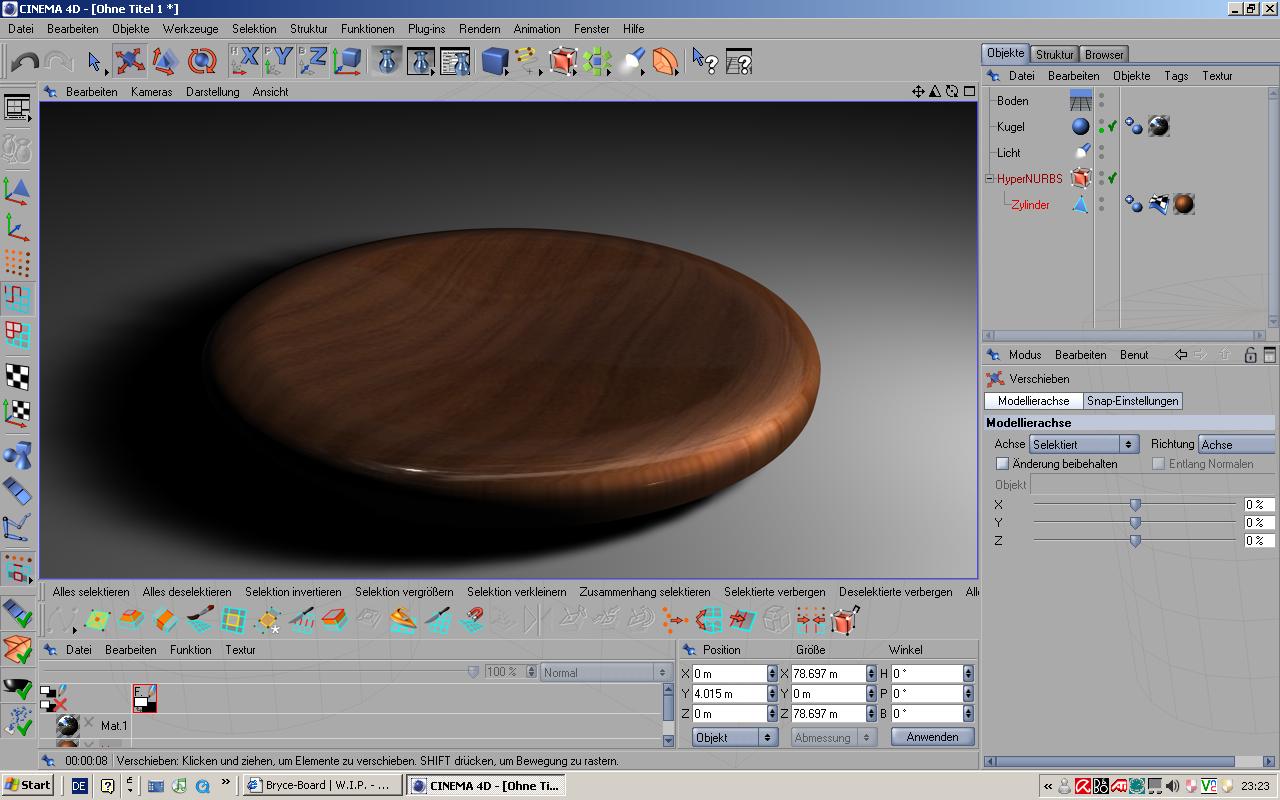
Task: Switch to the Struktur tab
Action: (1054, 54)
